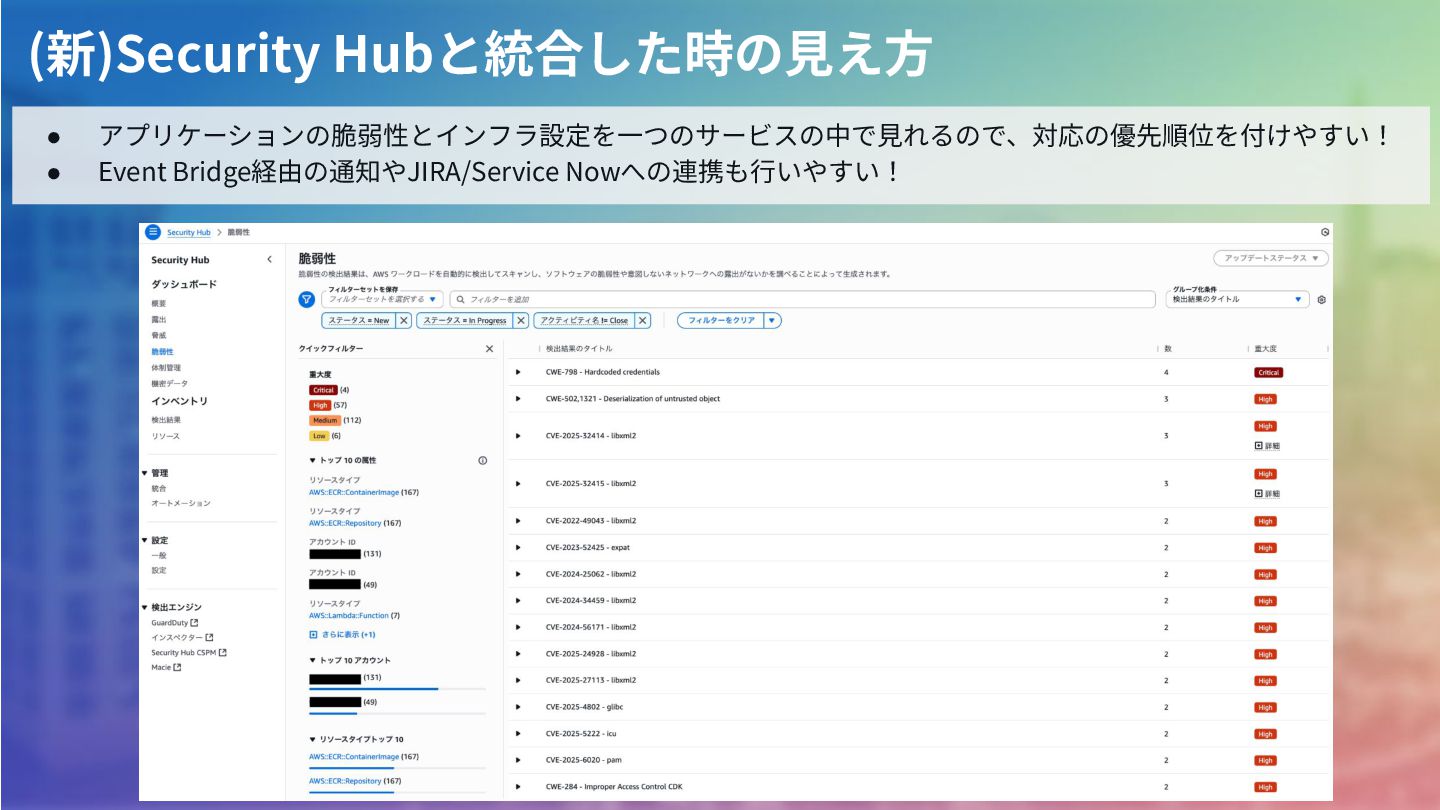Go to 機密データ in the sidebar
This screenshot has height=810, width=1440.
[x=169, y=384]
